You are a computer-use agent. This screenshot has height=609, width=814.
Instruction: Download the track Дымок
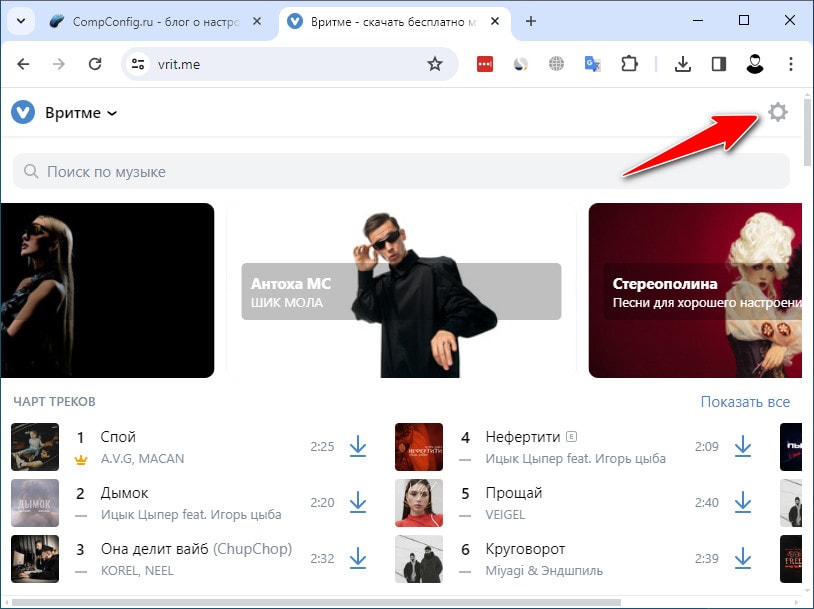pos(358,503)
